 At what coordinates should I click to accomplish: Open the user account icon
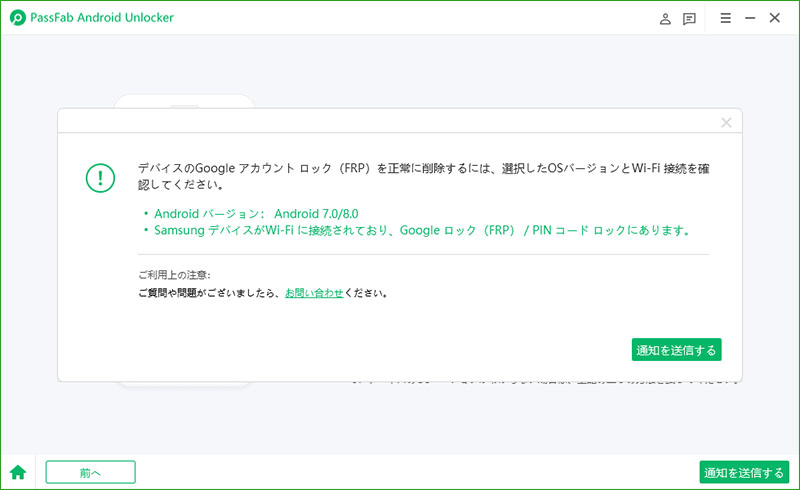tap(665, 19)
